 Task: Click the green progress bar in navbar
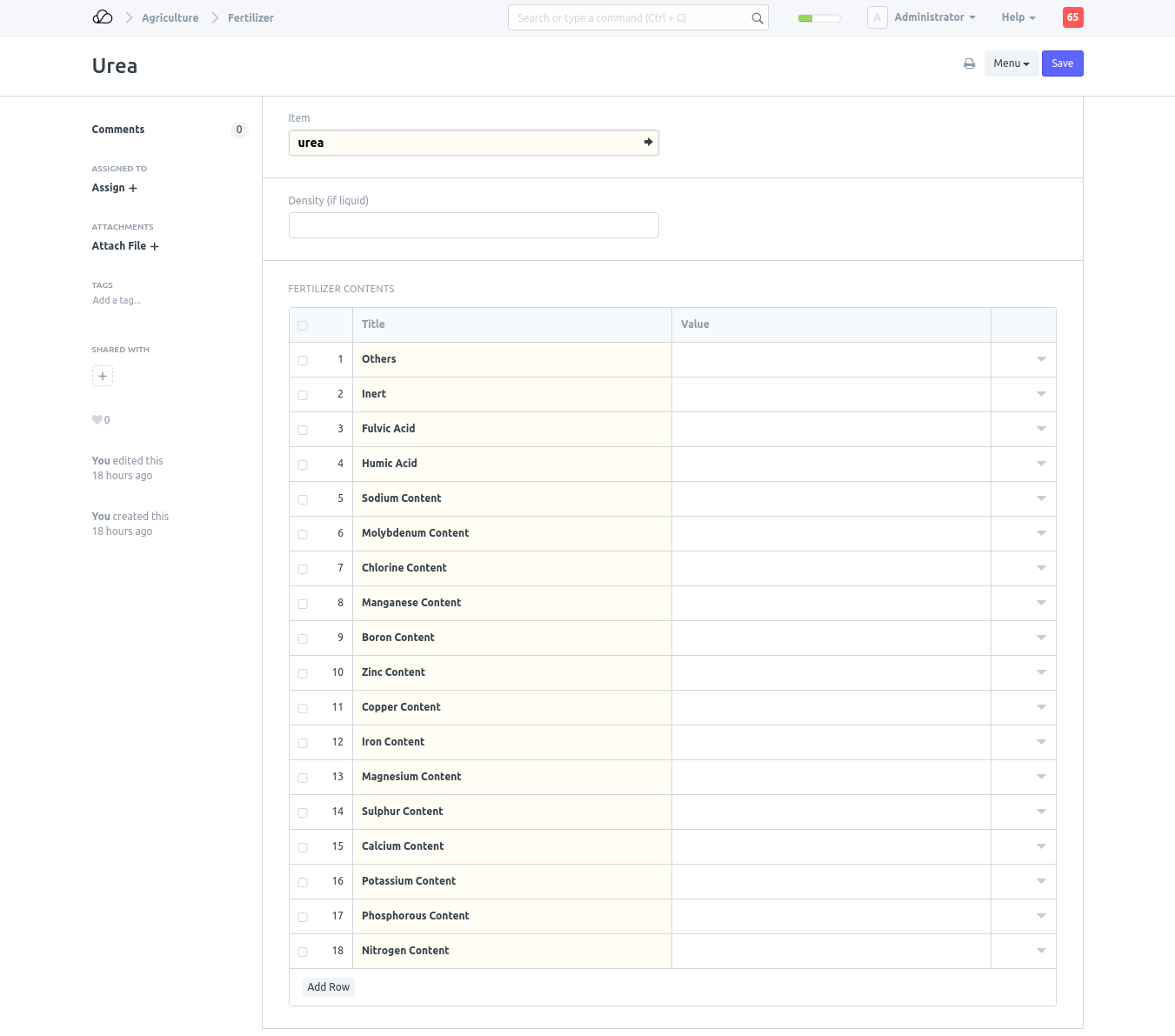click(818, 18)
